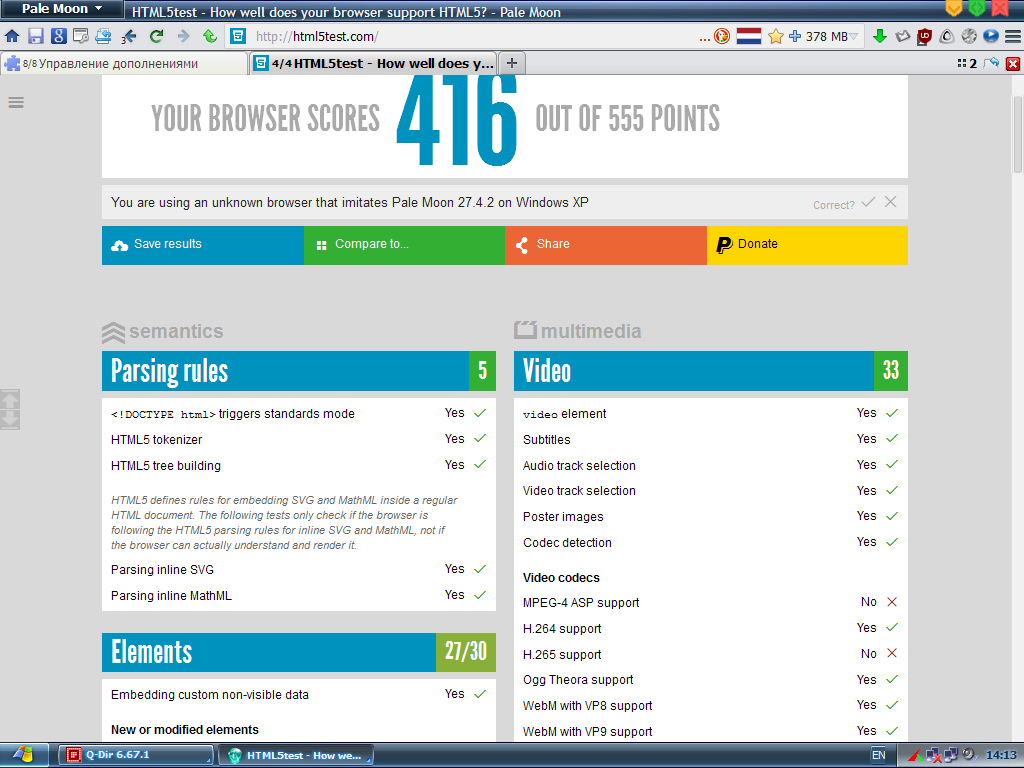The image size is (1024, 768).
Task: Click the ellipsis in the address bar
Action: click(x=704, y=38)
